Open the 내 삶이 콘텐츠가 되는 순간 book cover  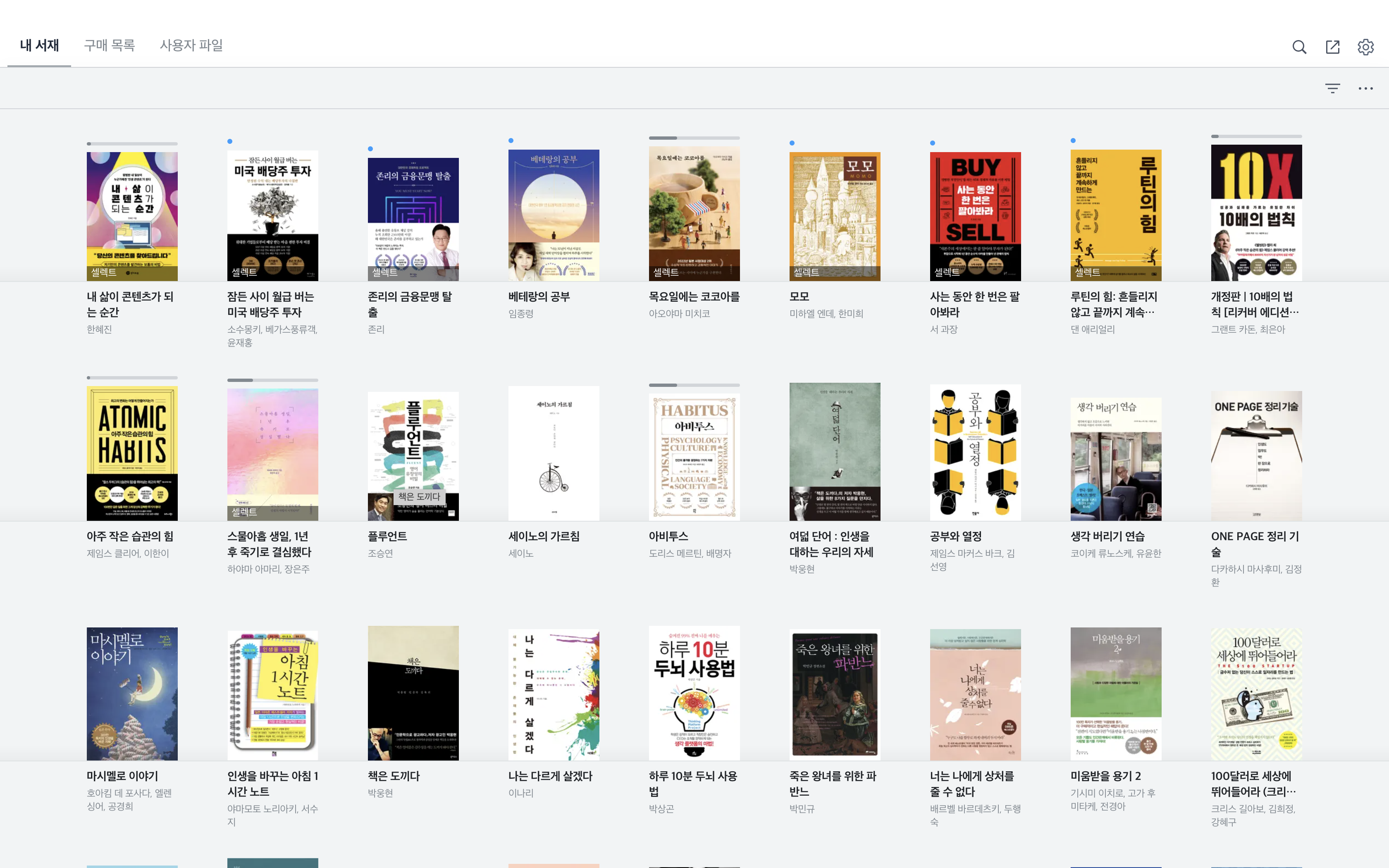pos(132,217)
